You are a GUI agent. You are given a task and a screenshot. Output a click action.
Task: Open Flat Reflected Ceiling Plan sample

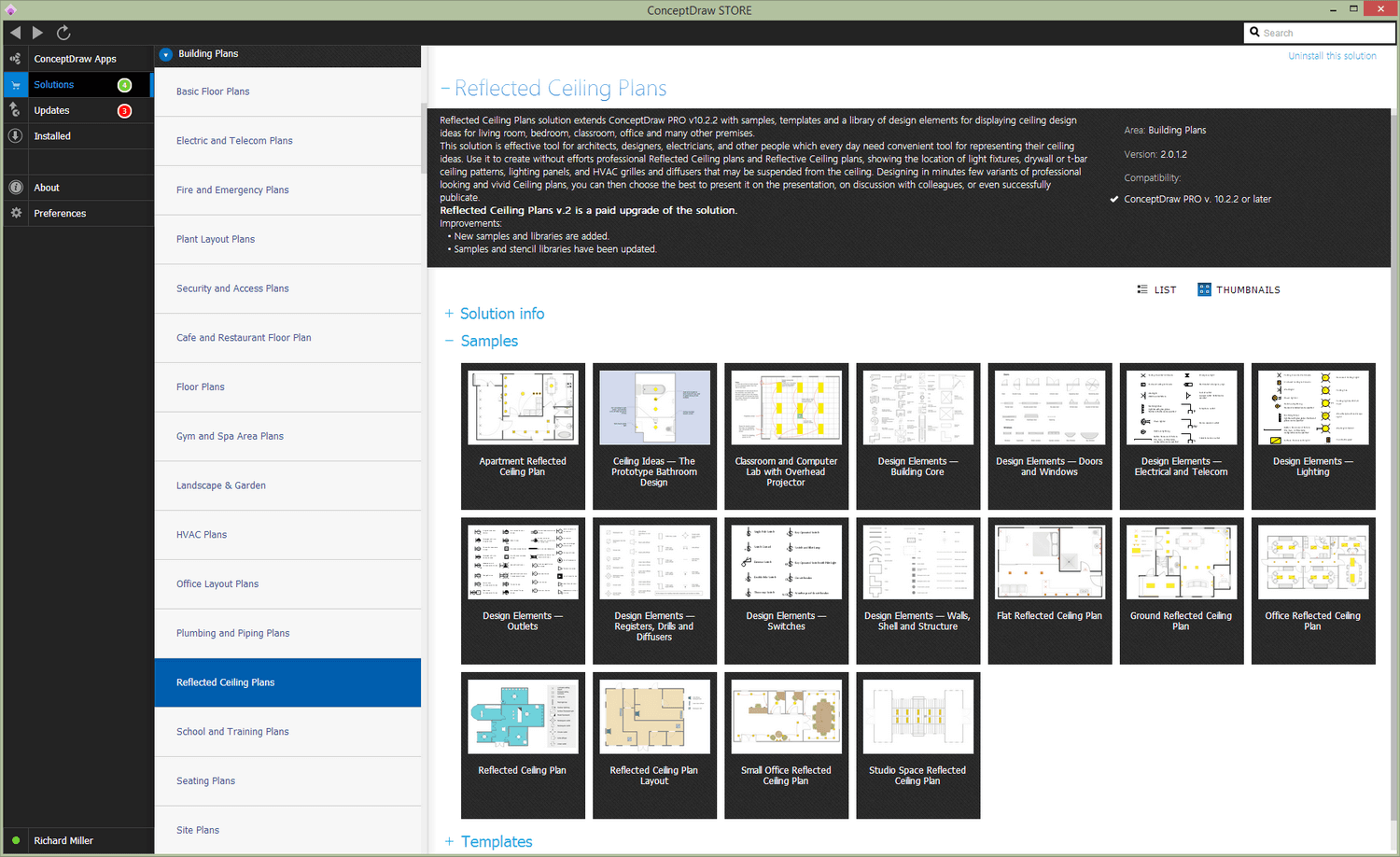[1049, 591]
